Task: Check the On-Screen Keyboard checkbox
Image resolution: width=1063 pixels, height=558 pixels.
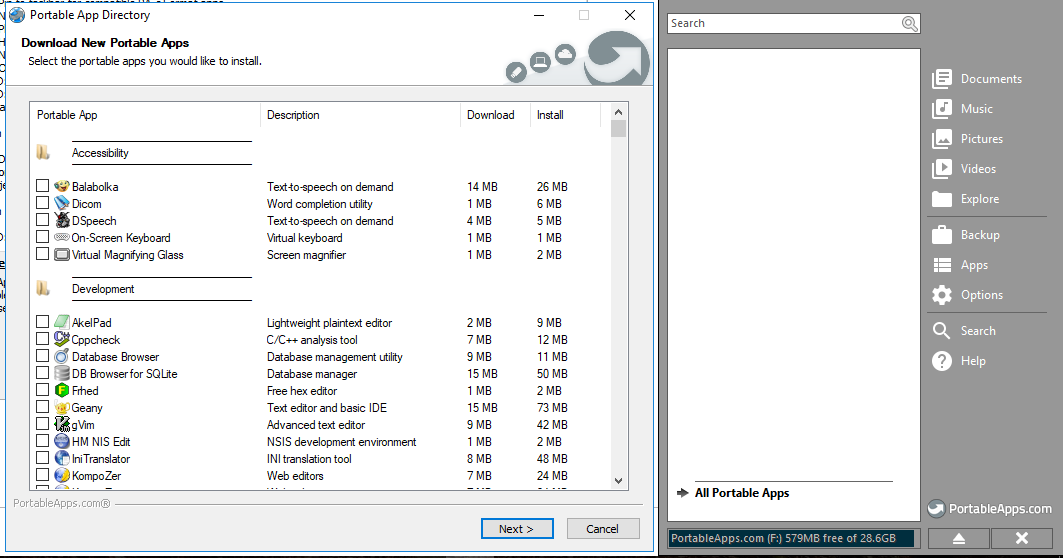Action: (43, 237)
